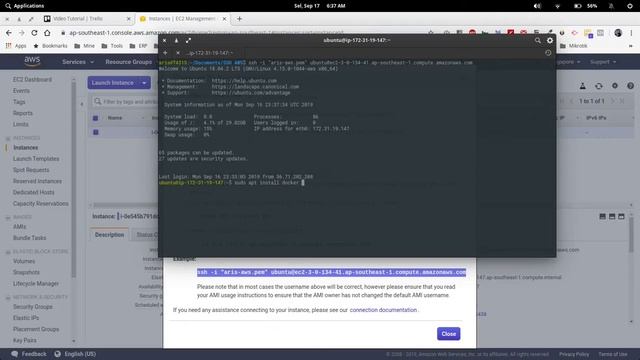Image resolution: width=640 pixels, height=360 pixels.
Task: Close the EC2 Management tab
Action: (224, 19)
